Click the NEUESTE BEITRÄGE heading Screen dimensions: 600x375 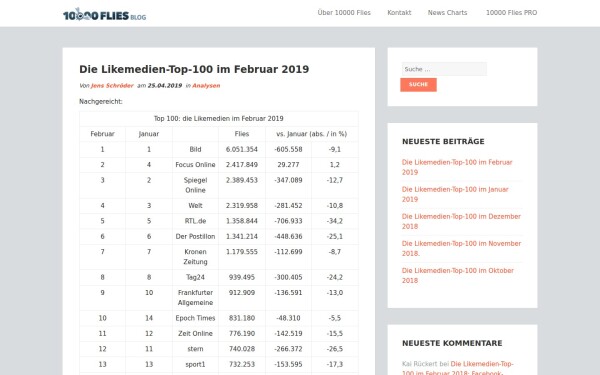[x=443, y=142]
